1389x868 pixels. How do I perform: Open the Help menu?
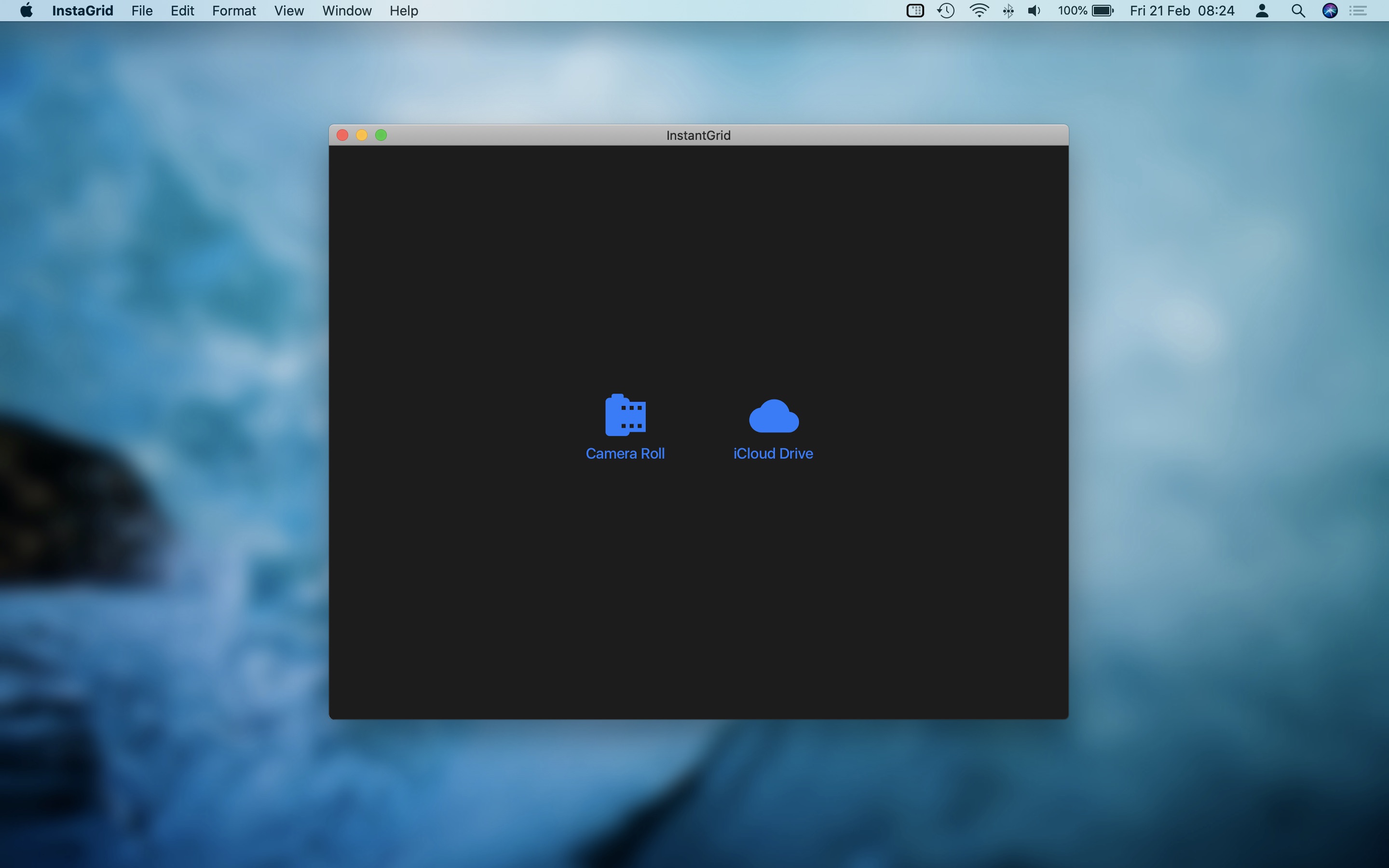404,11
